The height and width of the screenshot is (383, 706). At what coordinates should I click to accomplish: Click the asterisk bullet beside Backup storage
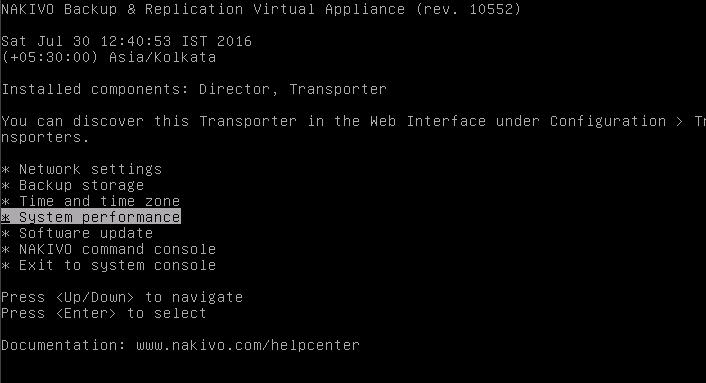coord(5,186)
